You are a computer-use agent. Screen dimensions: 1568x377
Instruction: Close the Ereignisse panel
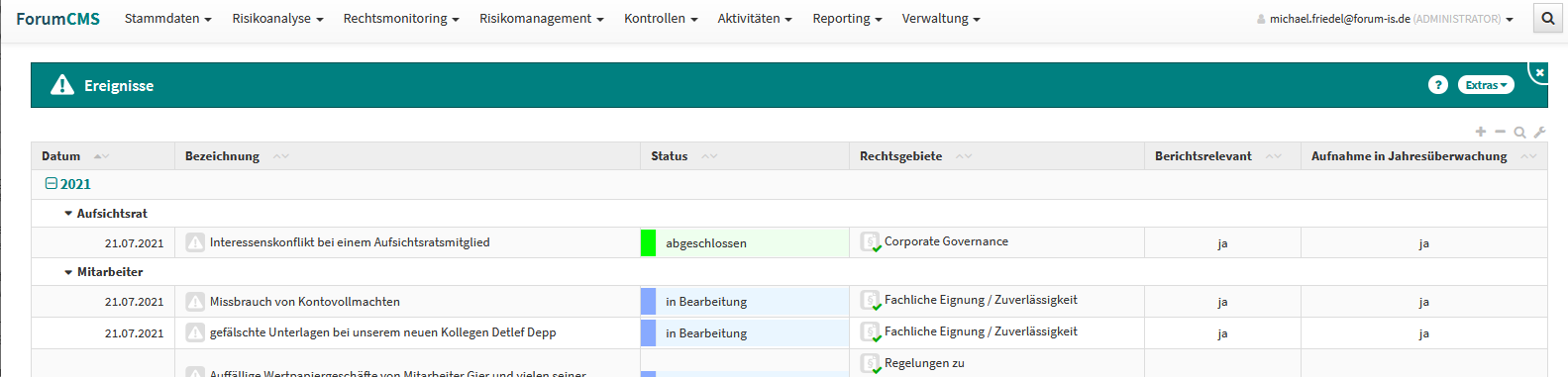point(1539,72)
